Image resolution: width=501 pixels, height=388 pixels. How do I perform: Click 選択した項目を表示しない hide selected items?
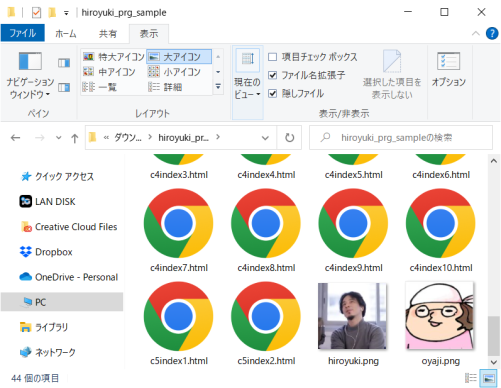[392, 75]
